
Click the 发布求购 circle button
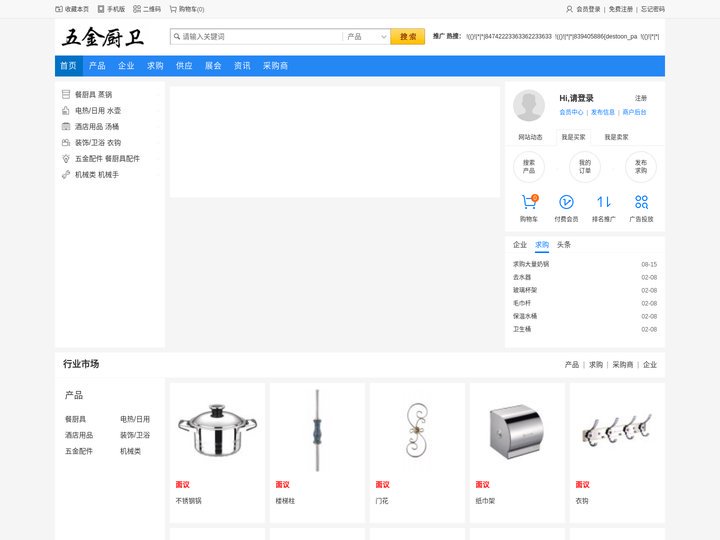pos(641,167)
